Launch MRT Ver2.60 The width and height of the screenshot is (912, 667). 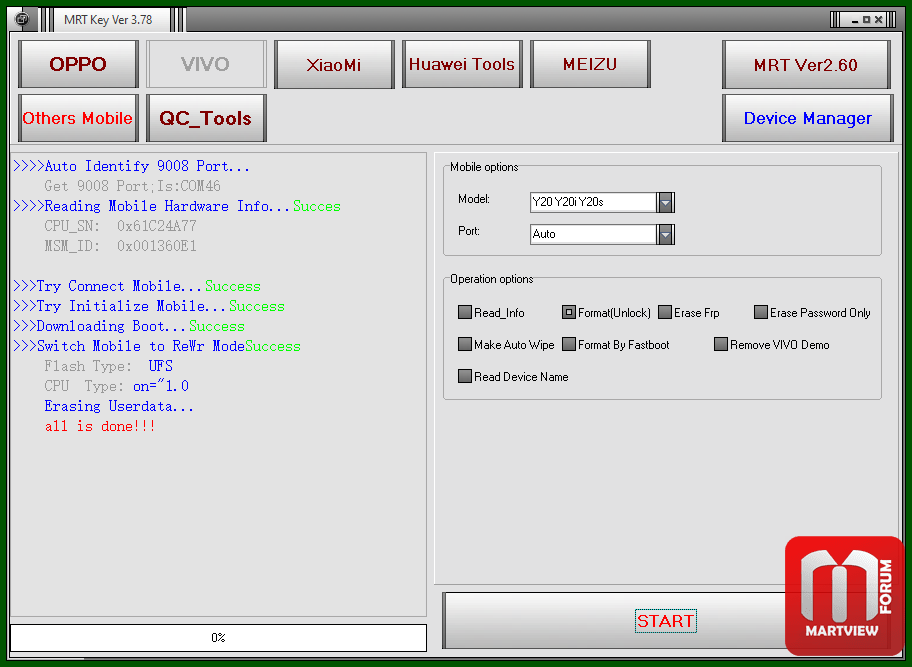[x=806, y=64]
